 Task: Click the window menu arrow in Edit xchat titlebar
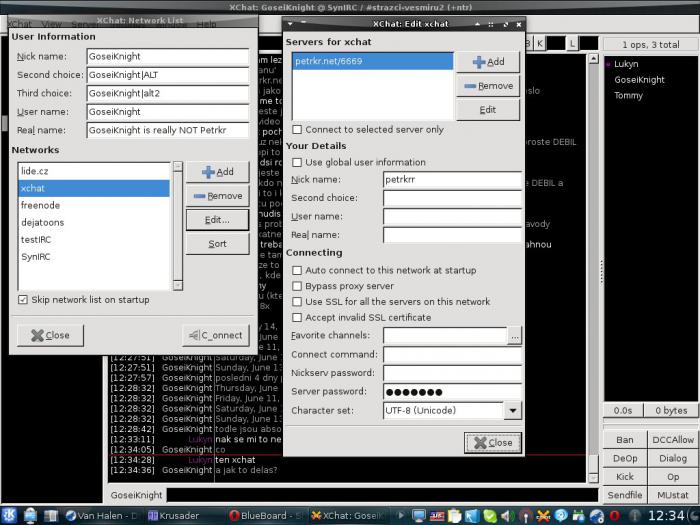pyautogui.click(x=290, y=24)
